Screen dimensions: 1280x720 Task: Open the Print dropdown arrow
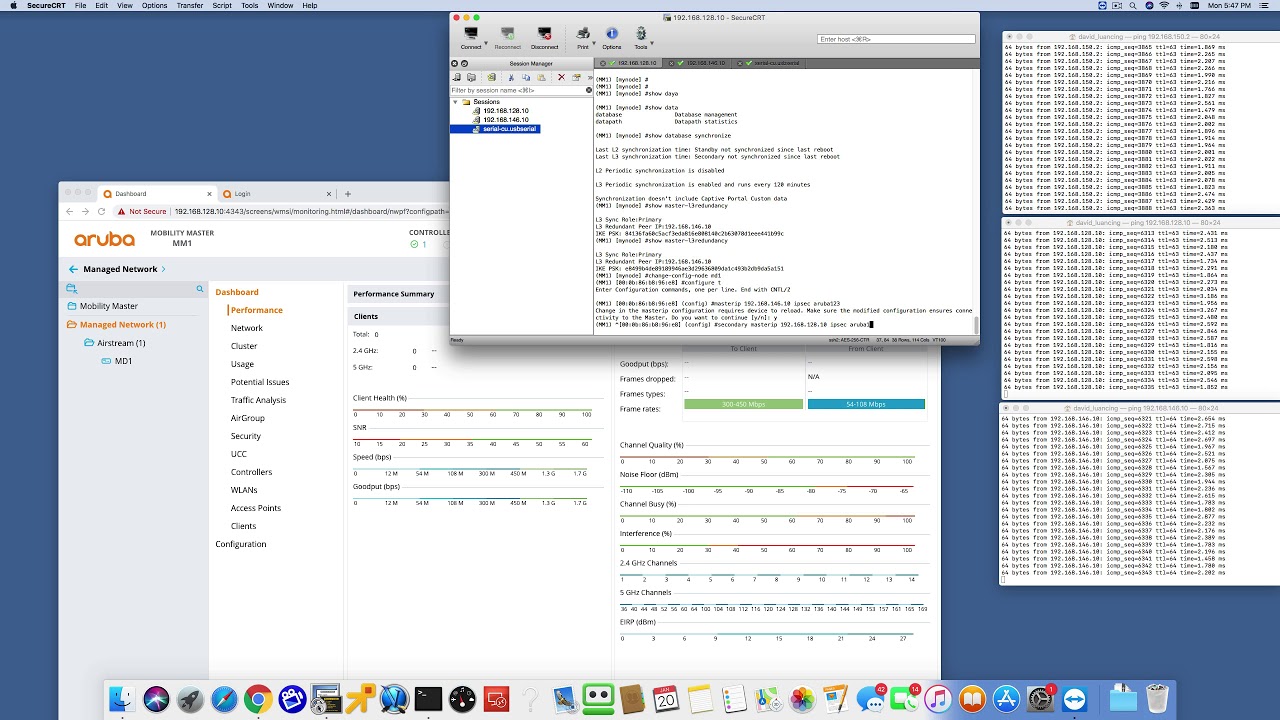[594, 44]
